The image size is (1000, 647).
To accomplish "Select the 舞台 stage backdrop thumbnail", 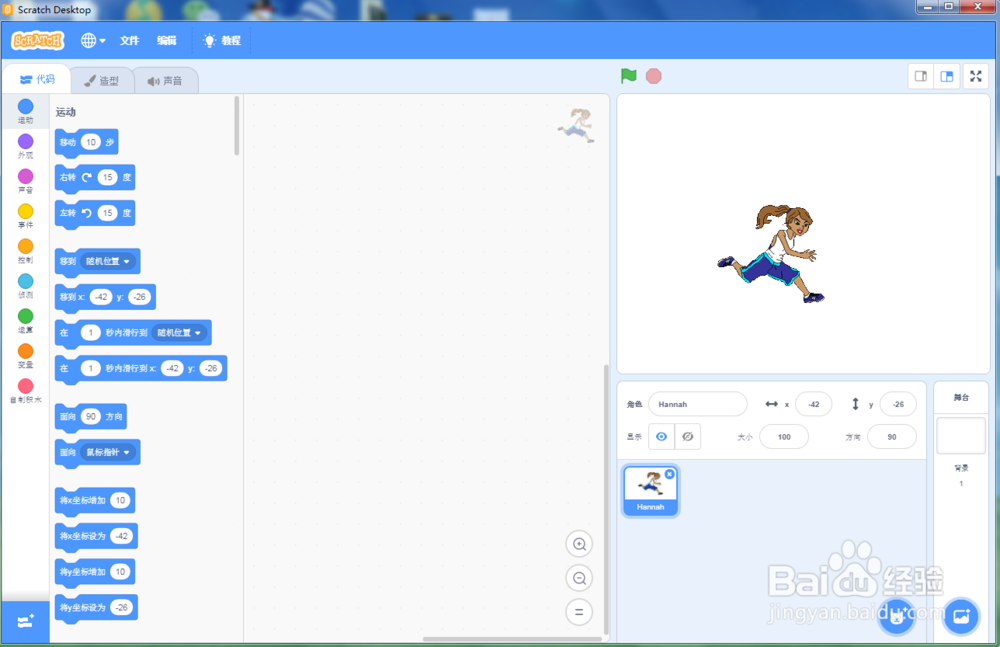I will click(x=960, y=435).
